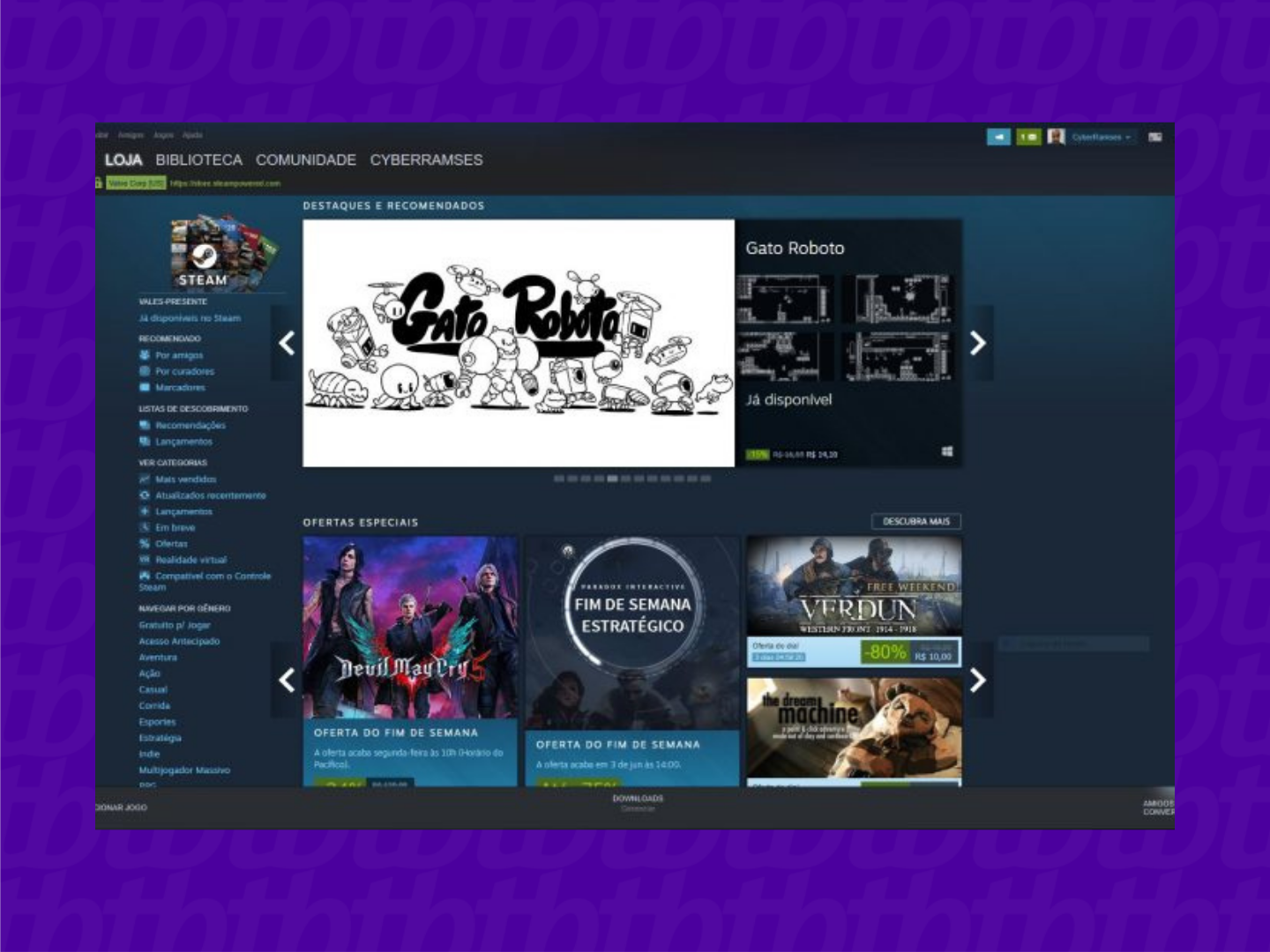The height and width of the screenshot is (952, 1270).
Task: Browse the Ação genre
Action: pos(149,673)
